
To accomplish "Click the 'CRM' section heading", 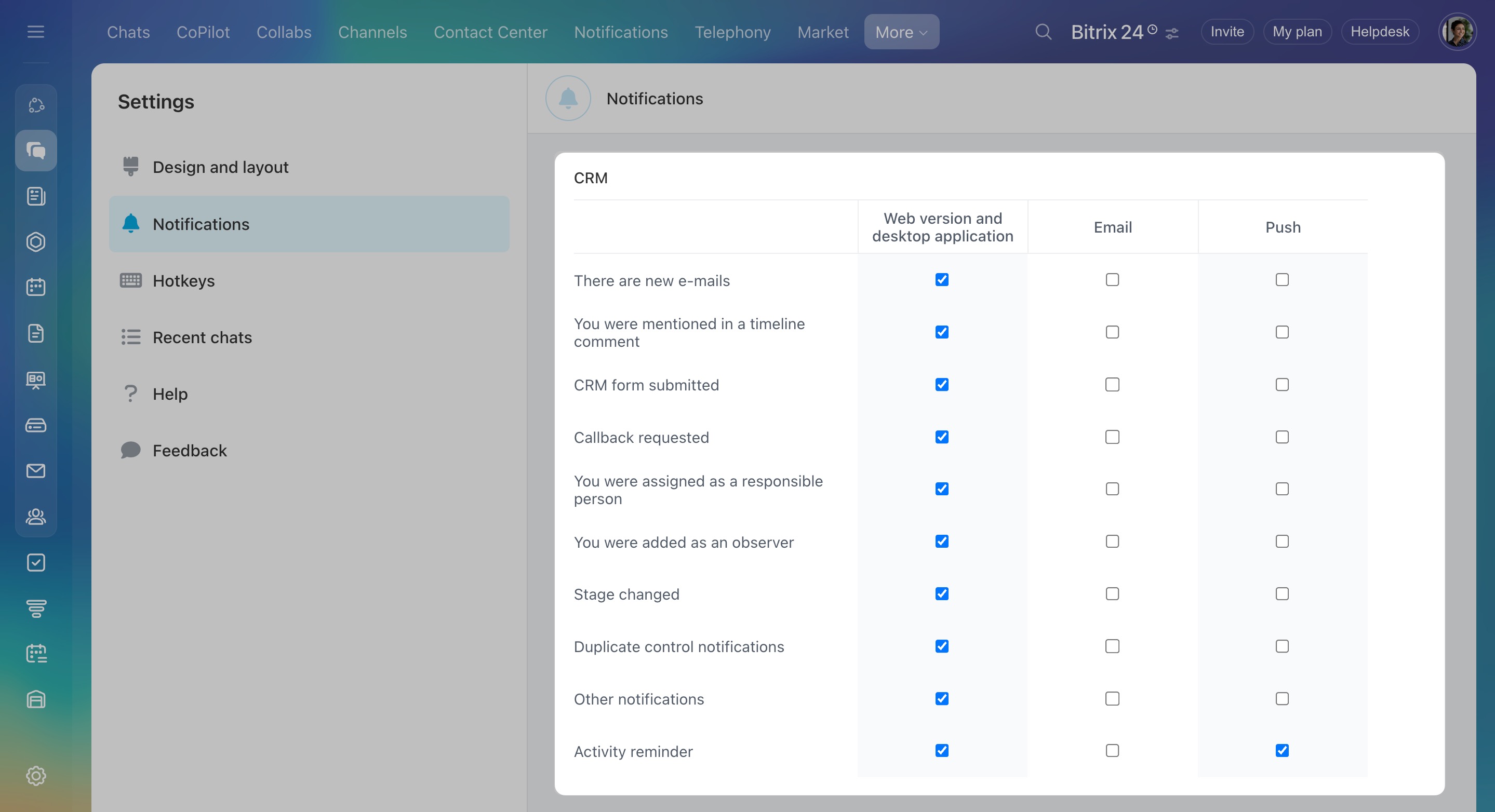I will coord(590,178).
